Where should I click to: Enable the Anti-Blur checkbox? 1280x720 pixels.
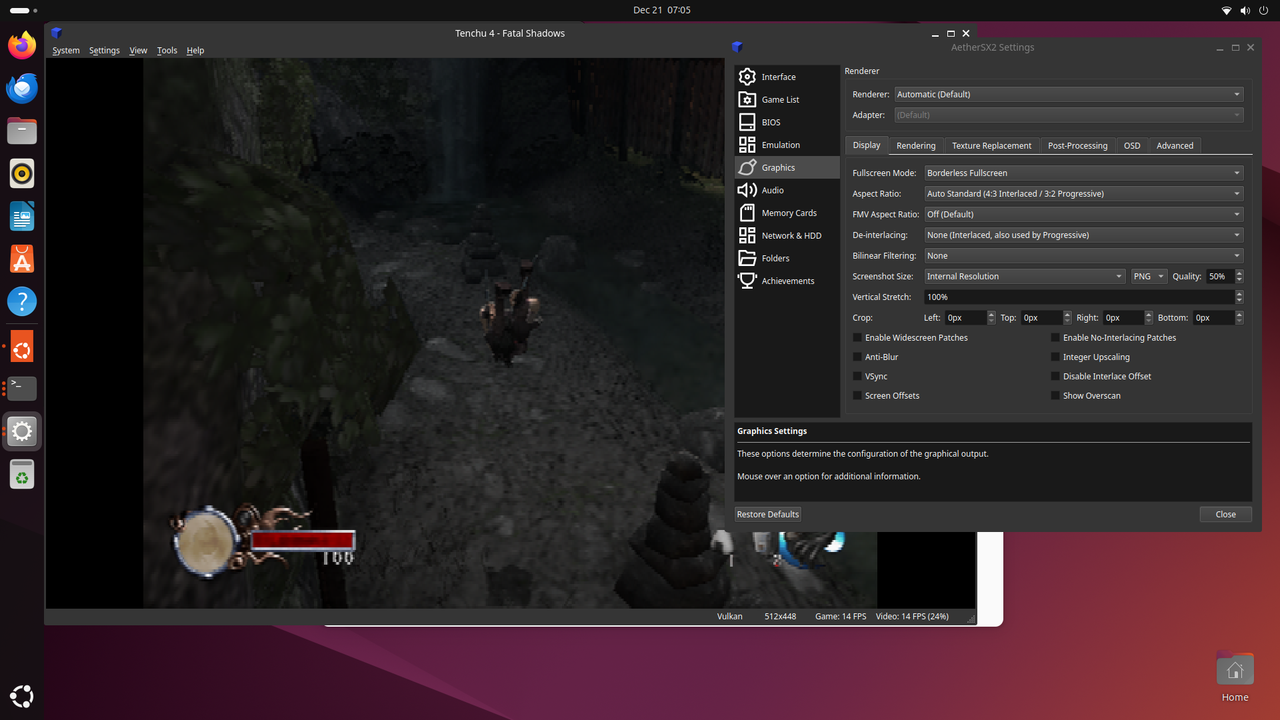tap(857, 357)
